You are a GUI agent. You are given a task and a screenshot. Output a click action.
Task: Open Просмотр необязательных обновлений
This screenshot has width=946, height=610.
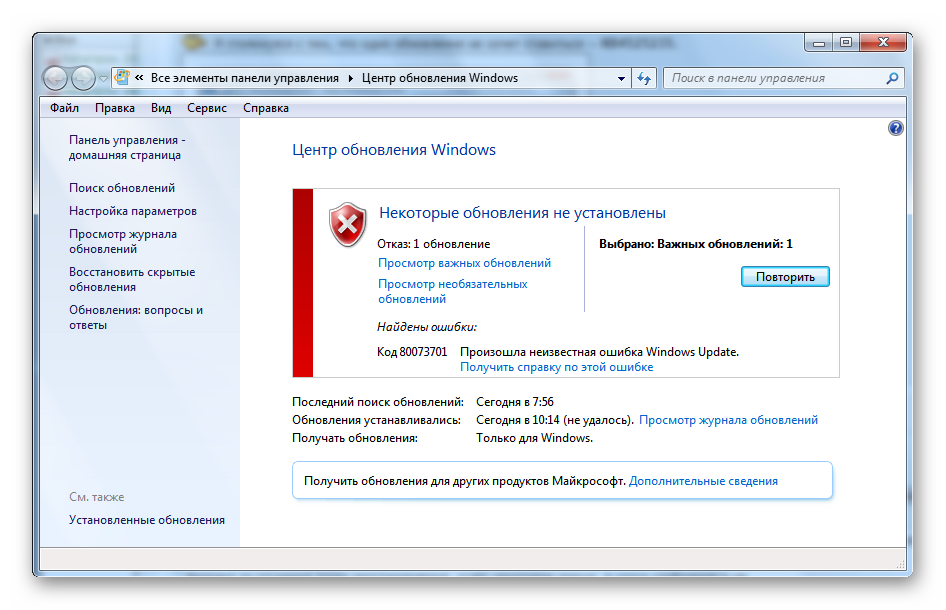tap(452, 291)
